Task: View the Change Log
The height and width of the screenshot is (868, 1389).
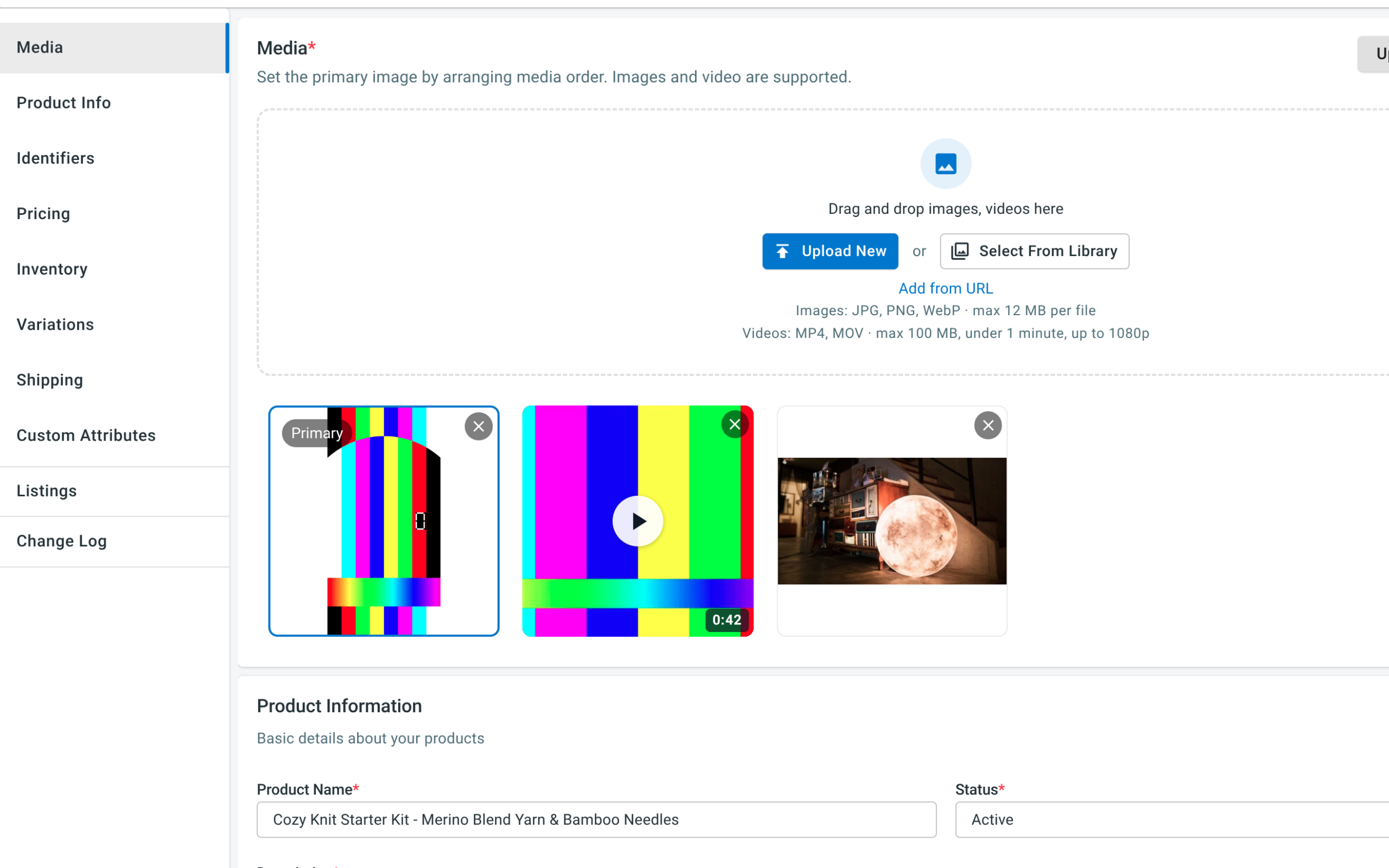Action: (114, 541)
